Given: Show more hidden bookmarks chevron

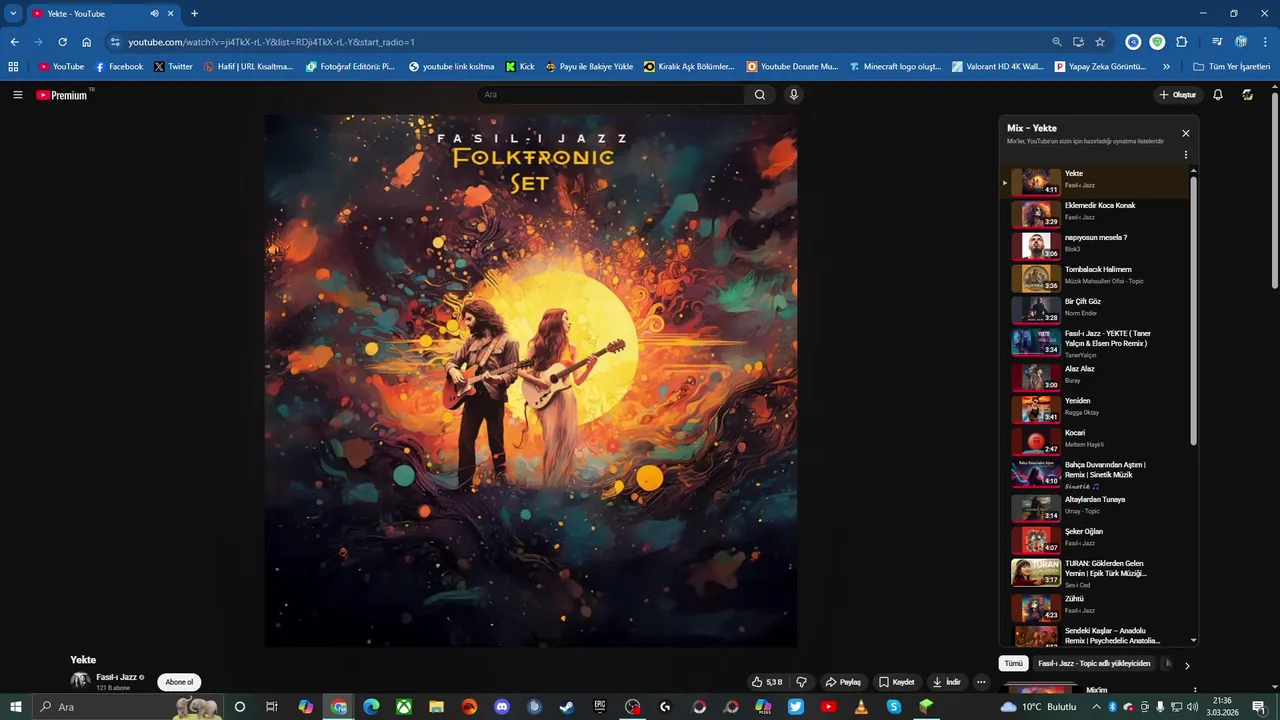Looking at the screenshot, I should tap(1166, 67).
